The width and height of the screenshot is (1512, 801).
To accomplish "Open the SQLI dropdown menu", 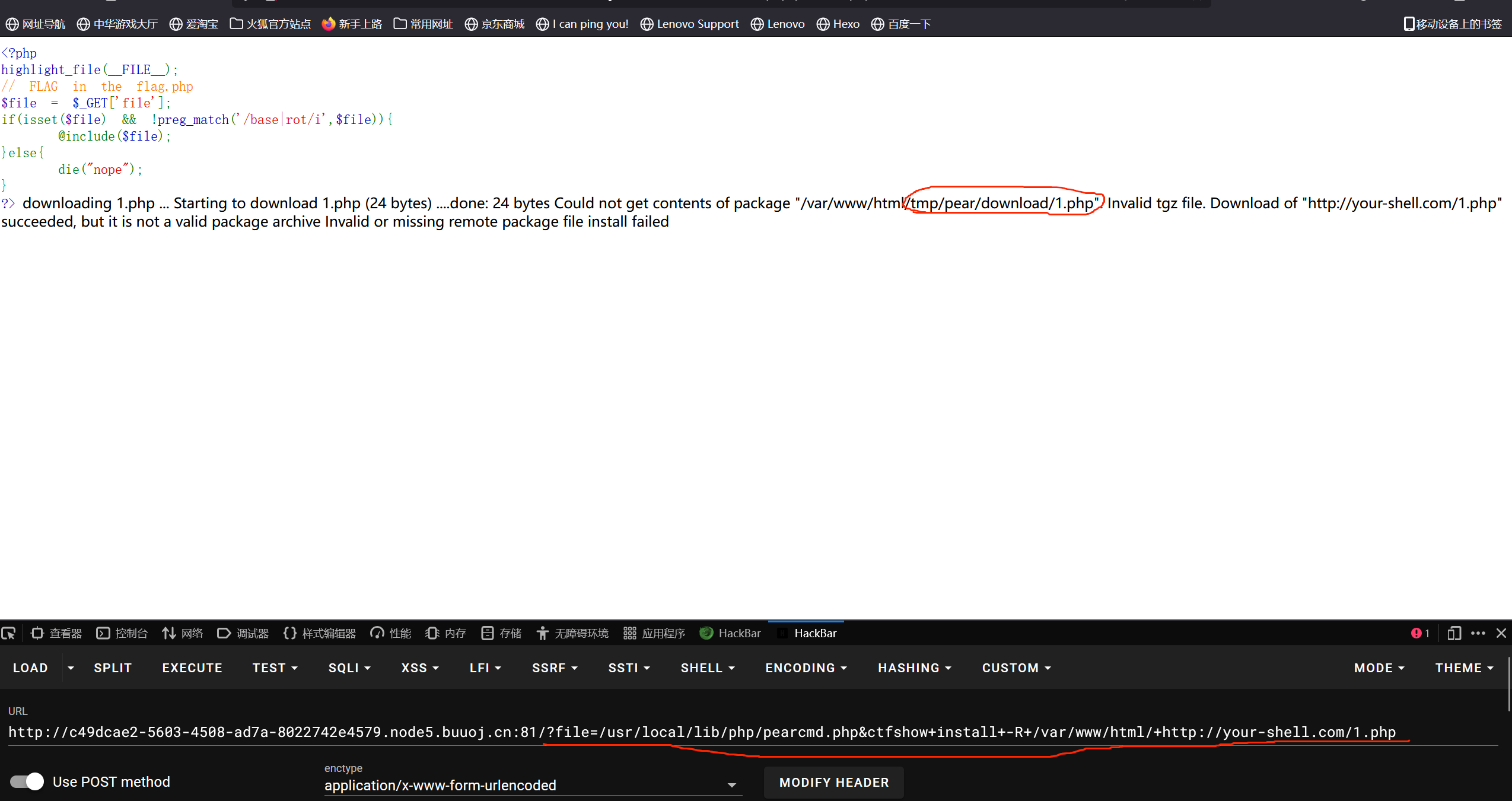I will pos(349,667).
